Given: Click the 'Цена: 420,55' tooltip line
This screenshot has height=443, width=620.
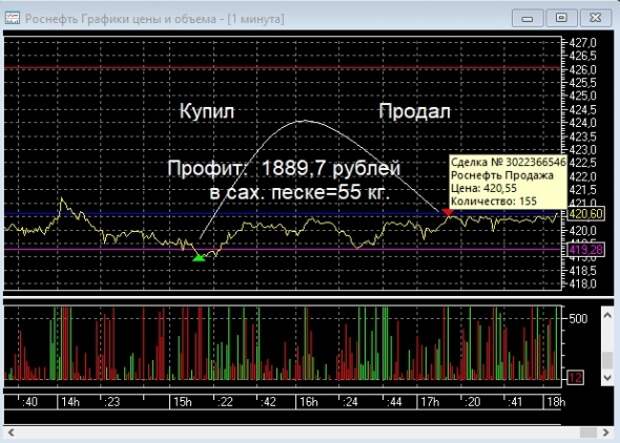Looking at the screenshot, I should pyautogui.click(x=484, y=188).
